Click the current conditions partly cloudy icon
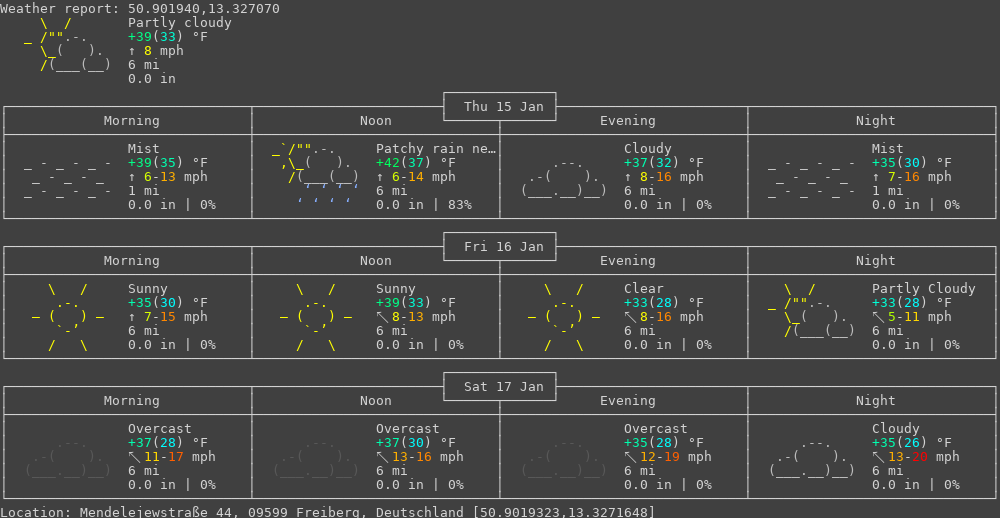Screen dimensions: 1000x518 click(x=68, y=46)
